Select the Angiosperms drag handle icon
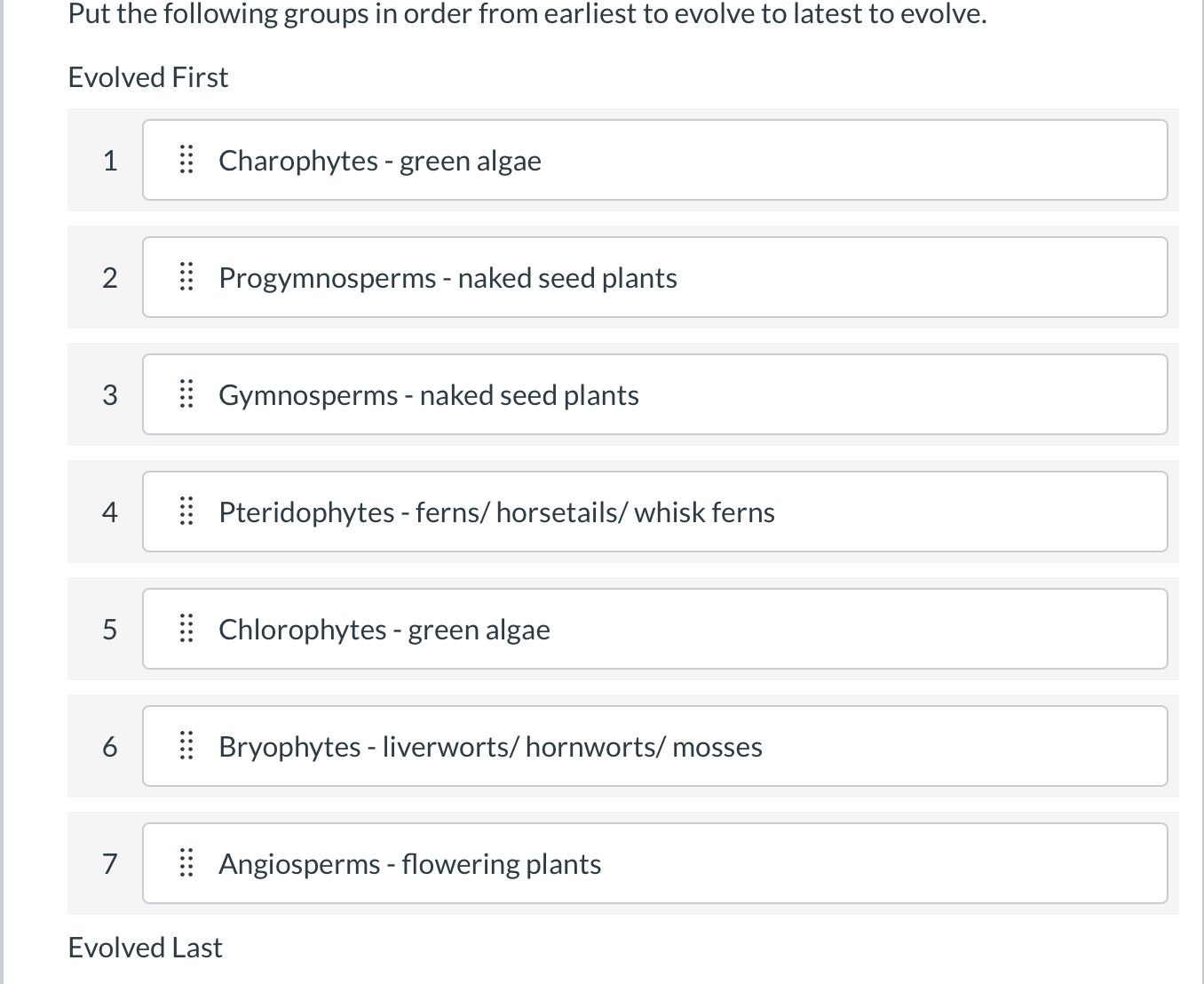 coord(186,863)
